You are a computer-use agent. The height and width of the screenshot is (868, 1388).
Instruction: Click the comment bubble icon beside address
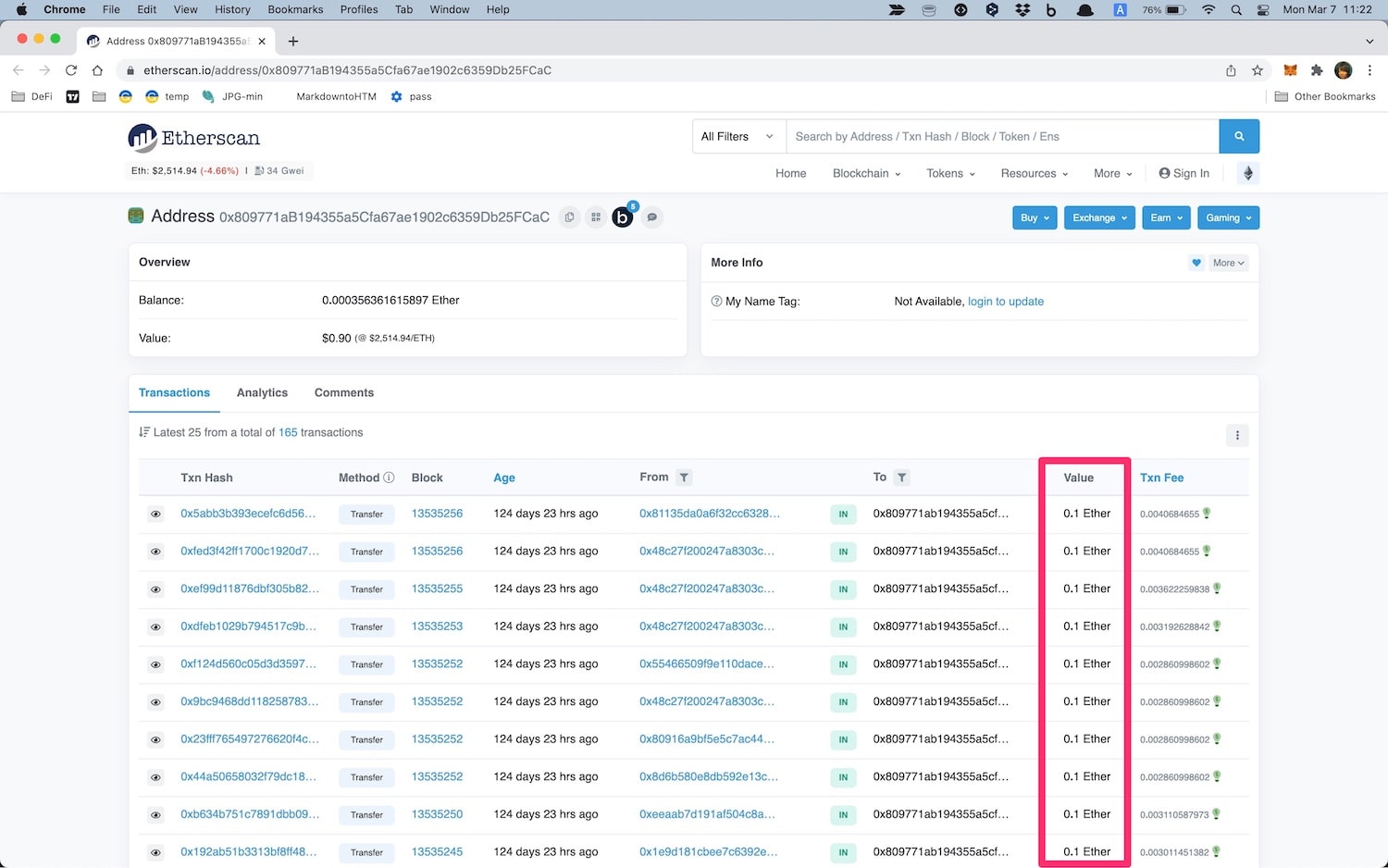tap(652, 217)
